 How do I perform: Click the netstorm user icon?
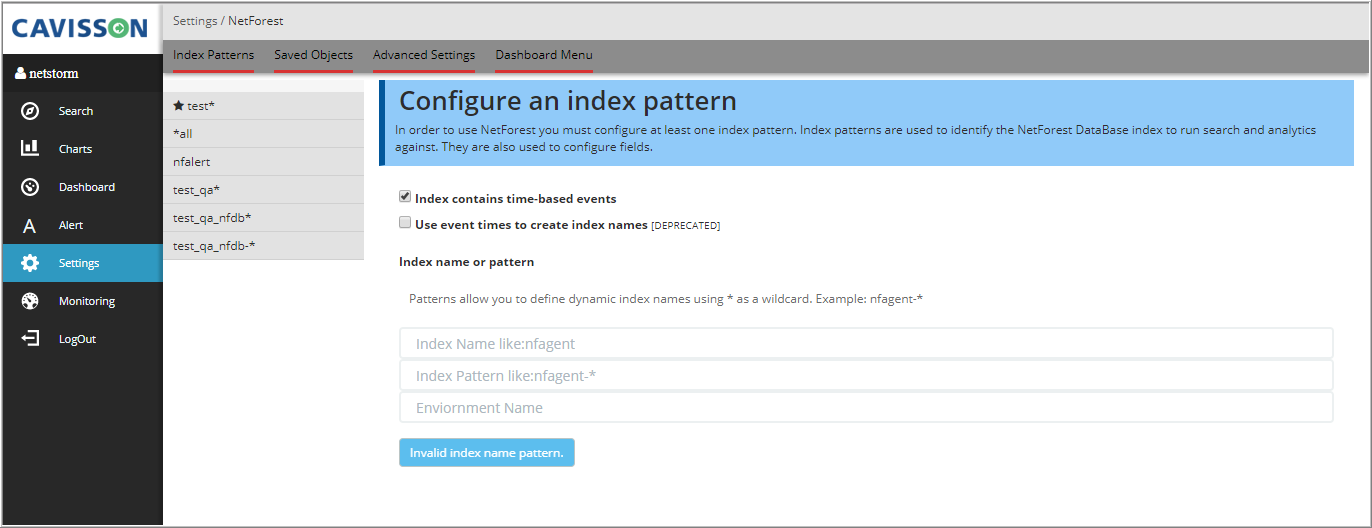coord(19,74)
